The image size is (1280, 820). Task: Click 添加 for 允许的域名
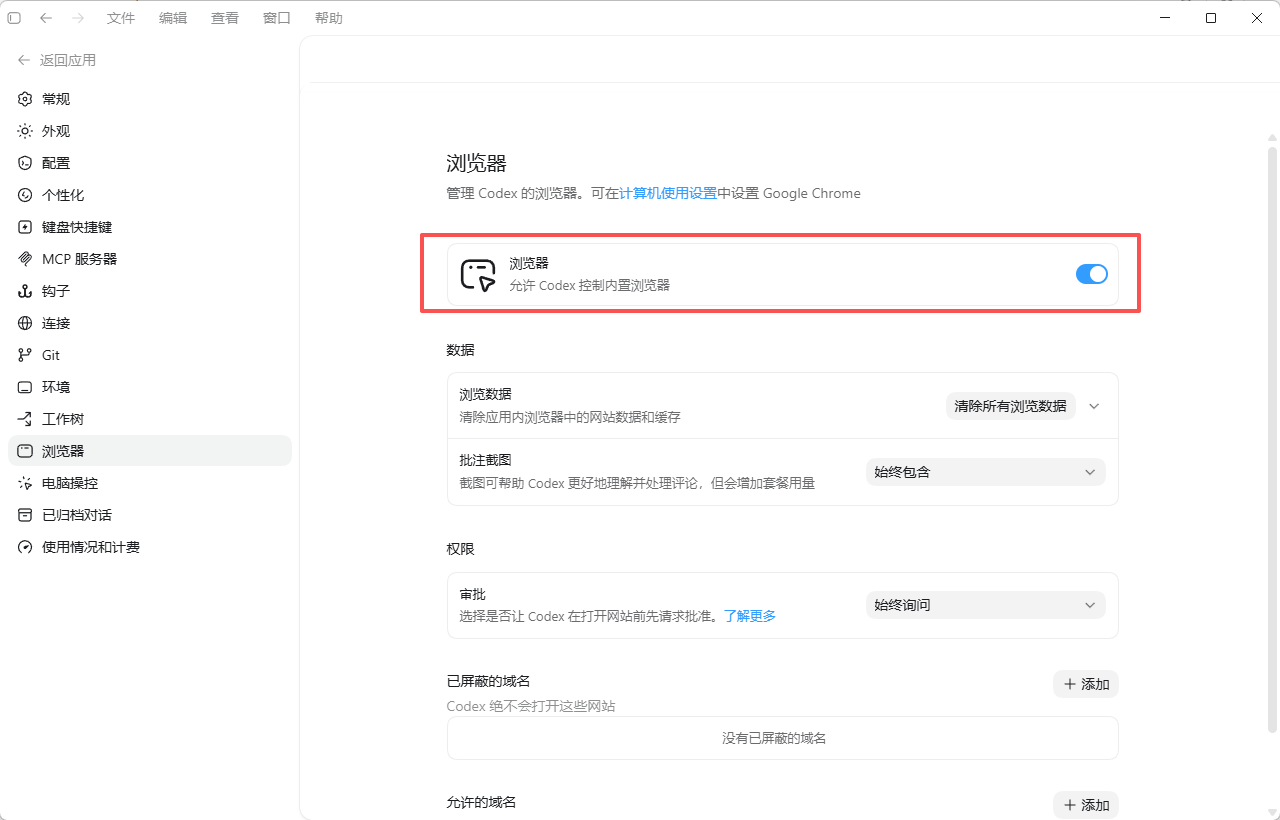point(1085,805)
